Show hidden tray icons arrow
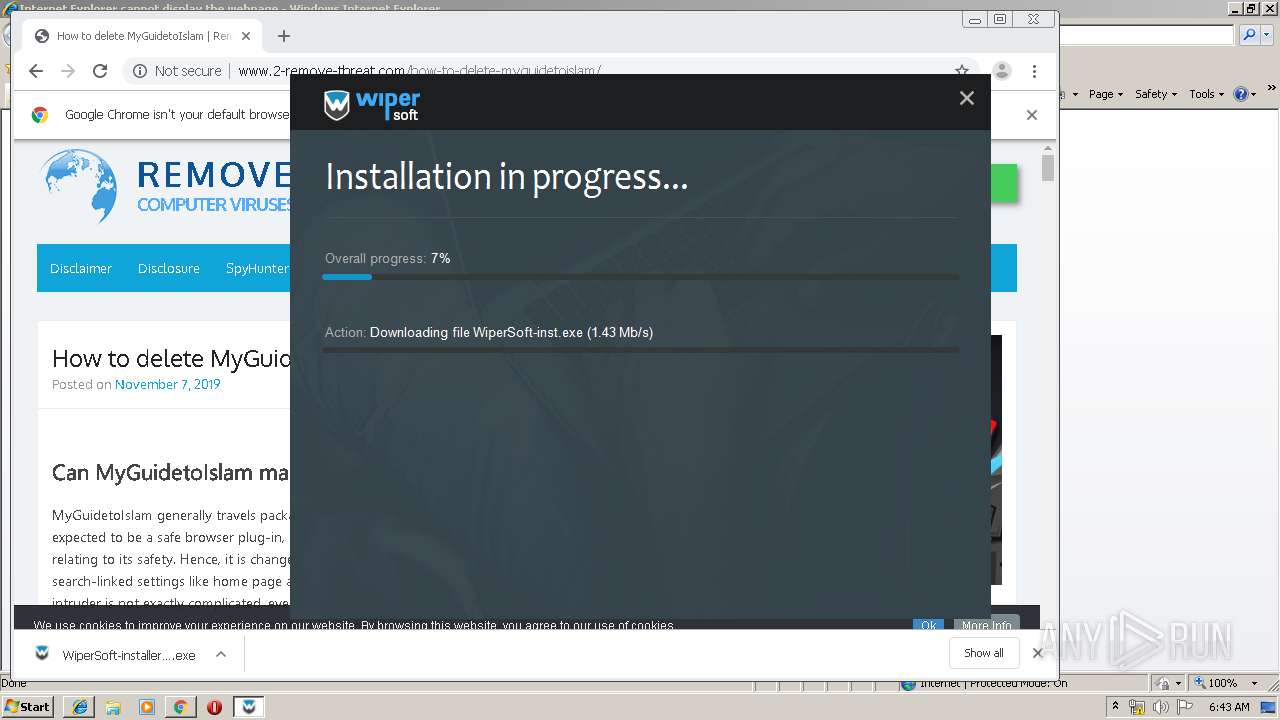The width and height of the screenshot is (1280, 720). click(1115, 706)
